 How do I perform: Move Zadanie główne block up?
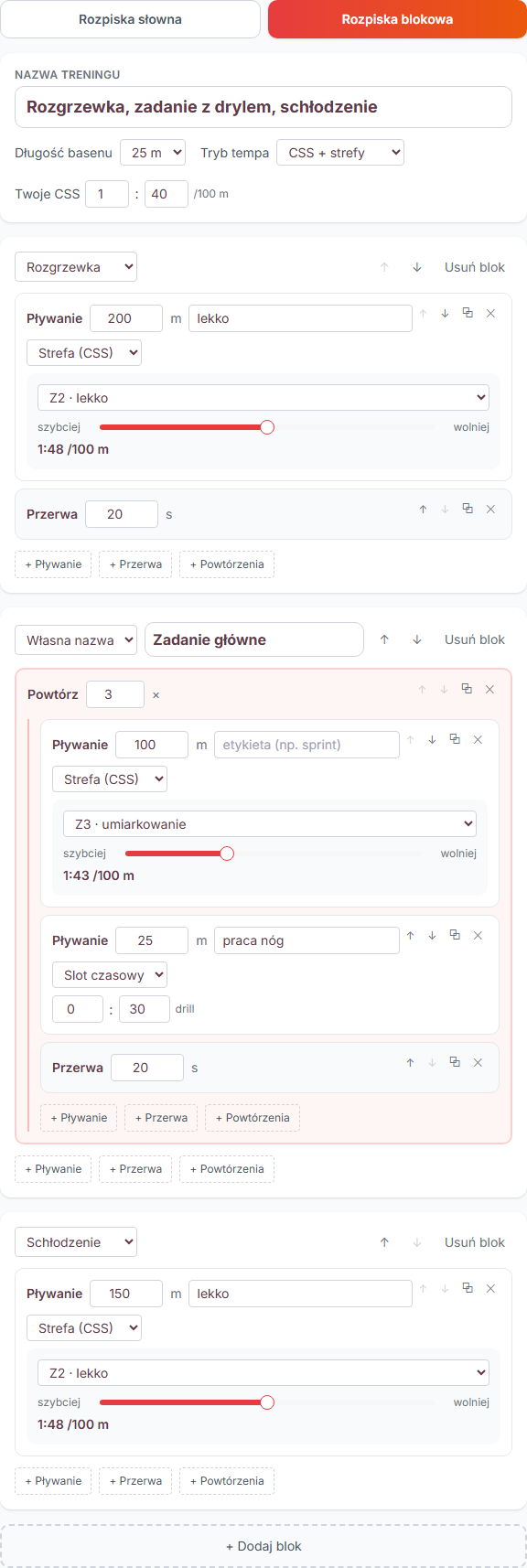tap(384, 639)
